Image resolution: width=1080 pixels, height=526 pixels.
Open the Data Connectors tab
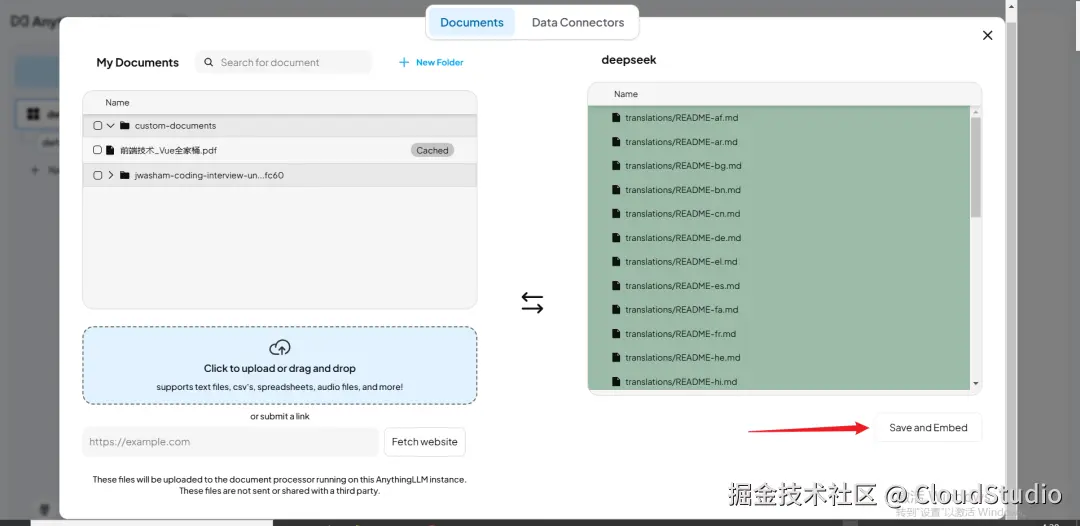coord(578,23)
